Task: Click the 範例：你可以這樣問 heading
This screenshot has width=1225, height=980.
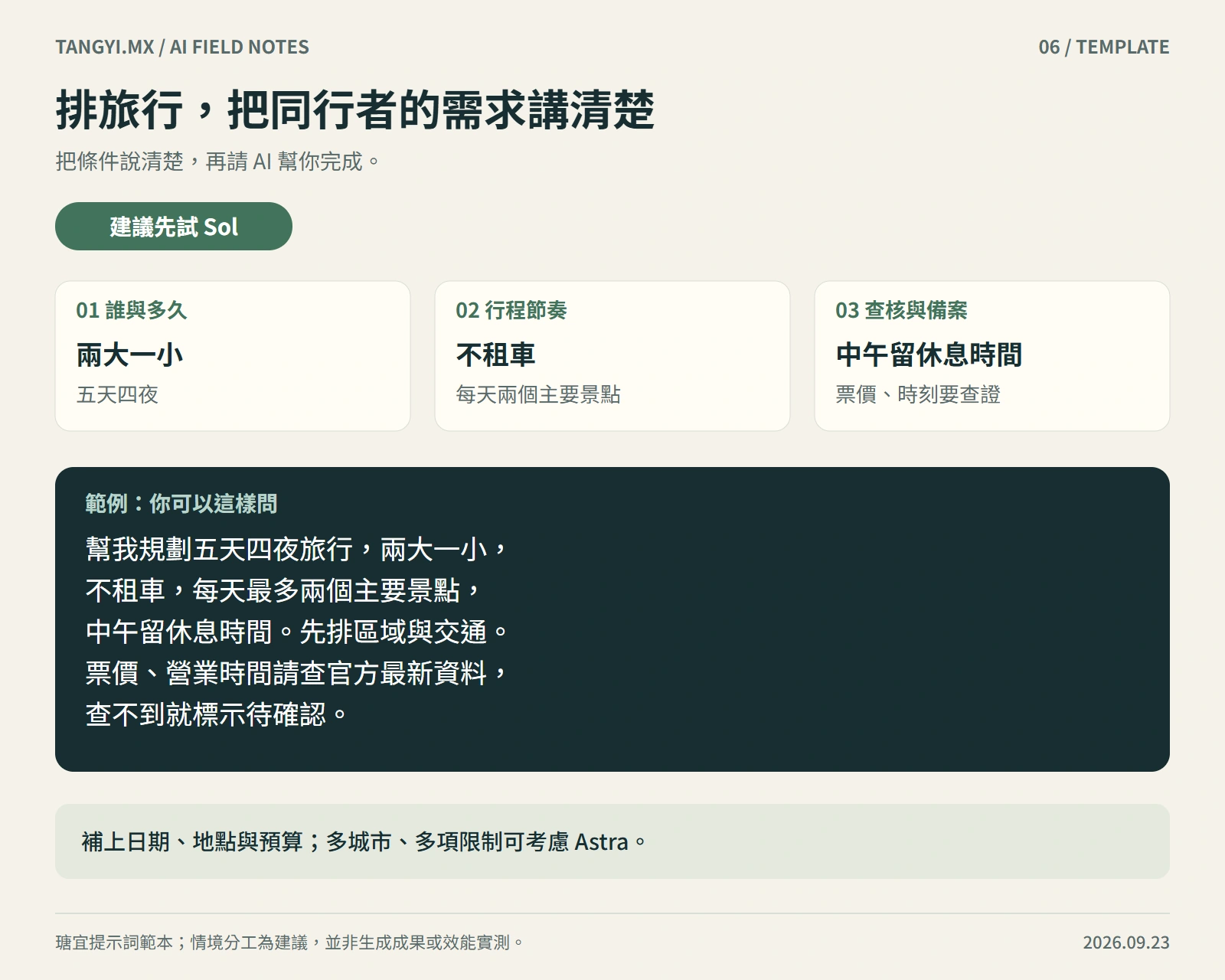Action: (x=181, y=504)
